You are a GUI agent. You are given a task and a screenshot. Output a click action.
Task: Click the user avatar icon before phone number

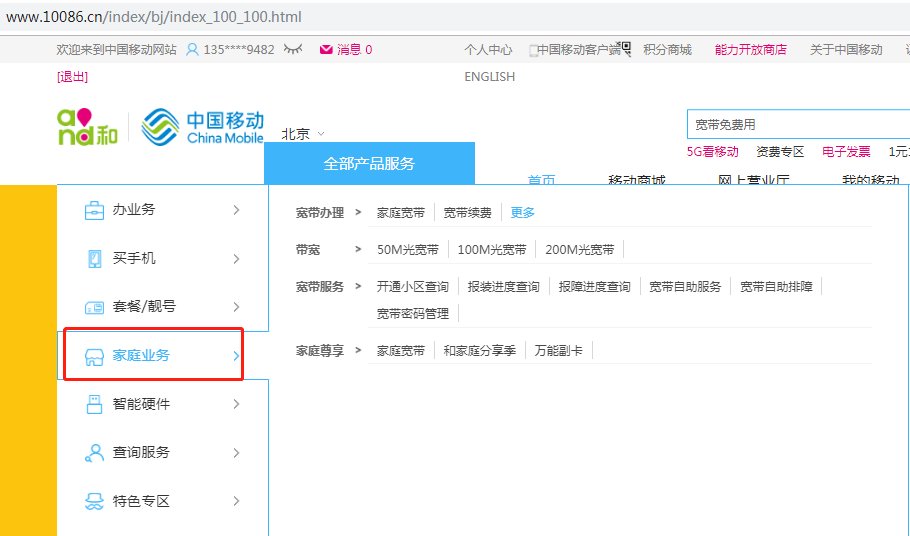(192, 50)
